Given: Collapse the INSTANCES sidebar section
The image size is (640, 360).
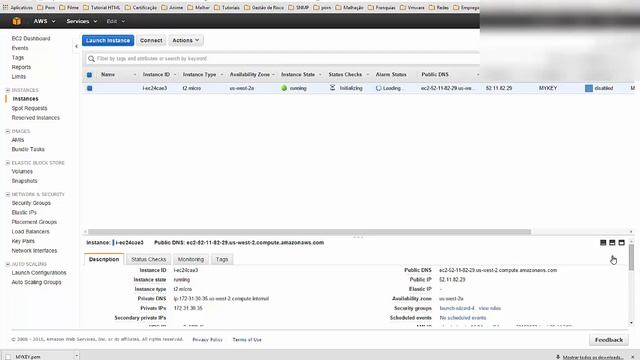Looking at the screenshot, I should coord(8,90).
